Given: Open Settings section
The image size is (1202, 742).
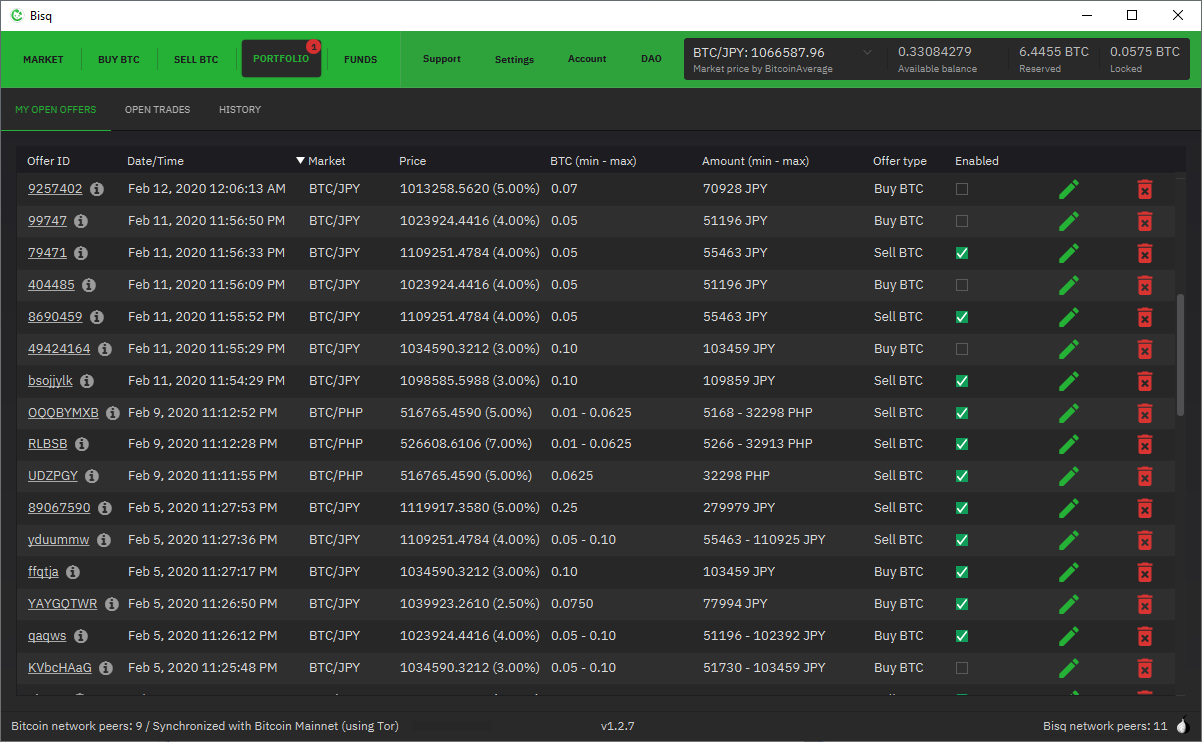Looking at the screenshot, I should [x=514, y=60].
